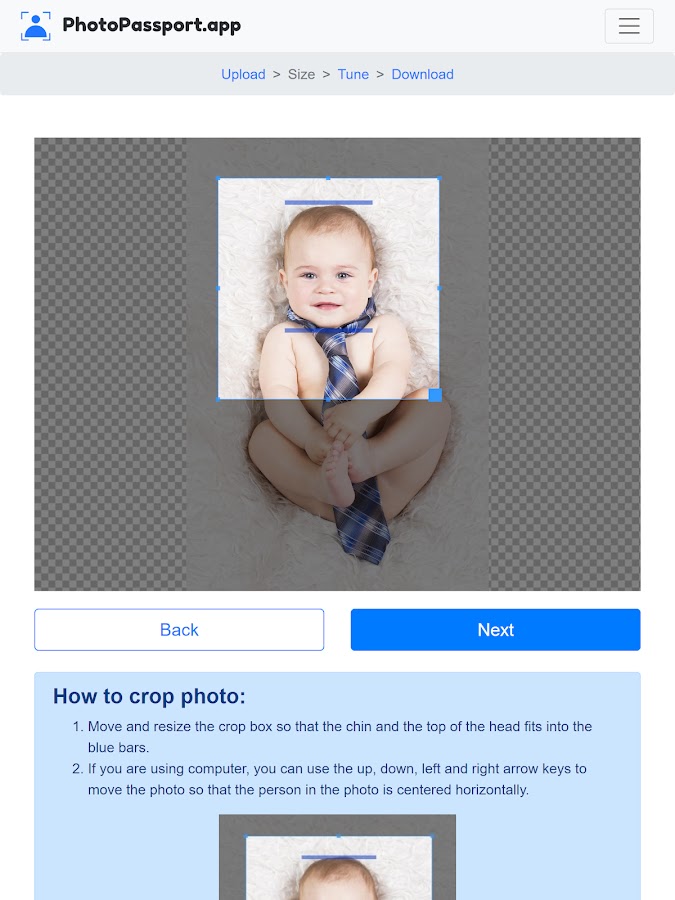
Task: Click the example crop image under instructions
Action: coord(338,857)
